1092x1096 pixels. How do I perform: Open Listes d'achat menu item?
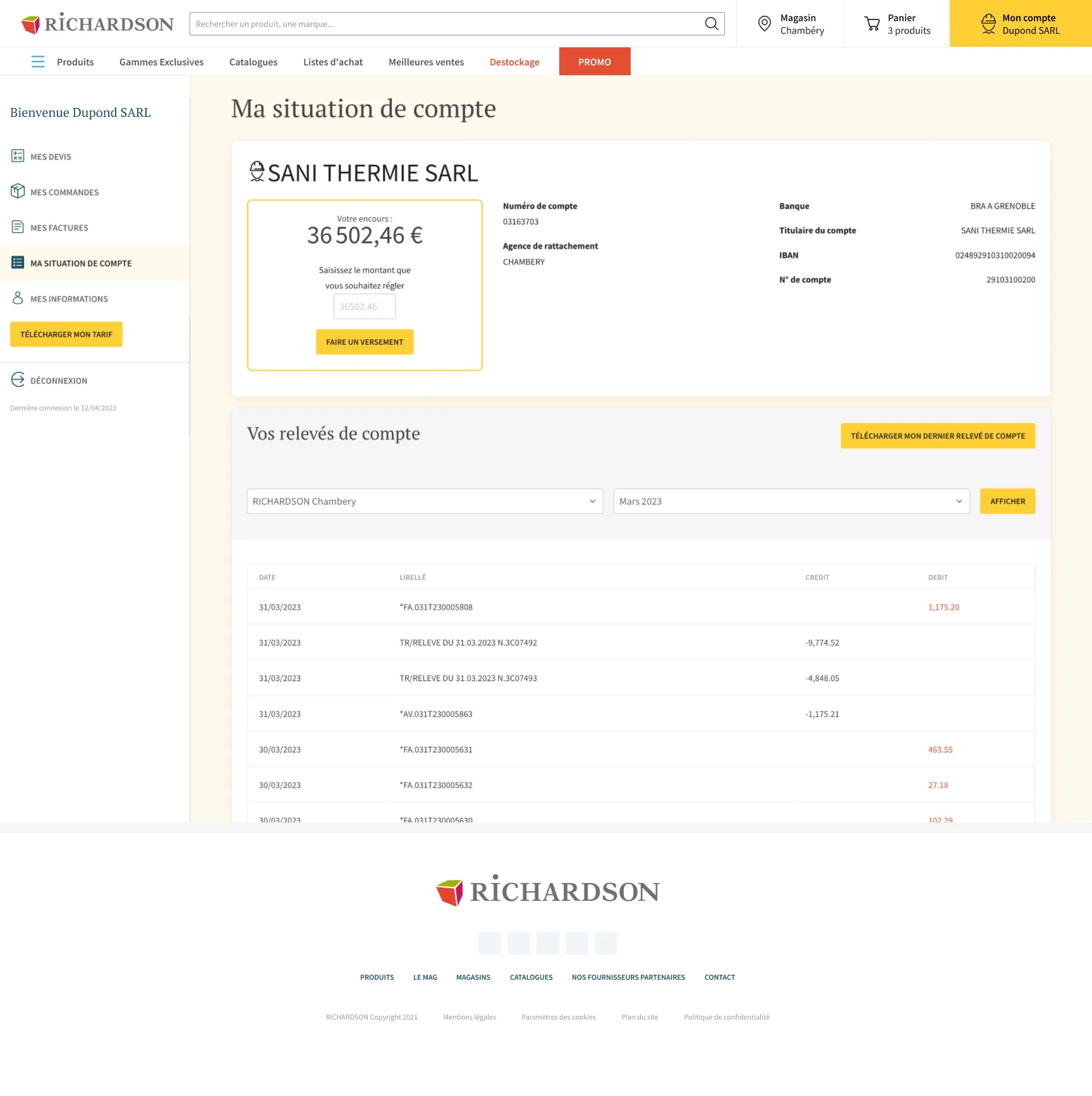pyautogui.click(x=333, y=62)
